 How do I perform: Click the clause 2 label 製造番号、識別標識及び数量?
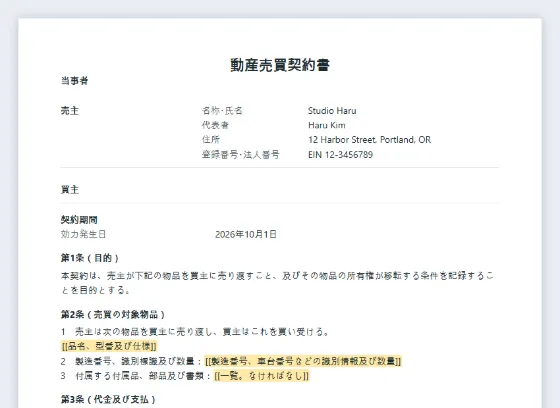[x=135, y=361]
